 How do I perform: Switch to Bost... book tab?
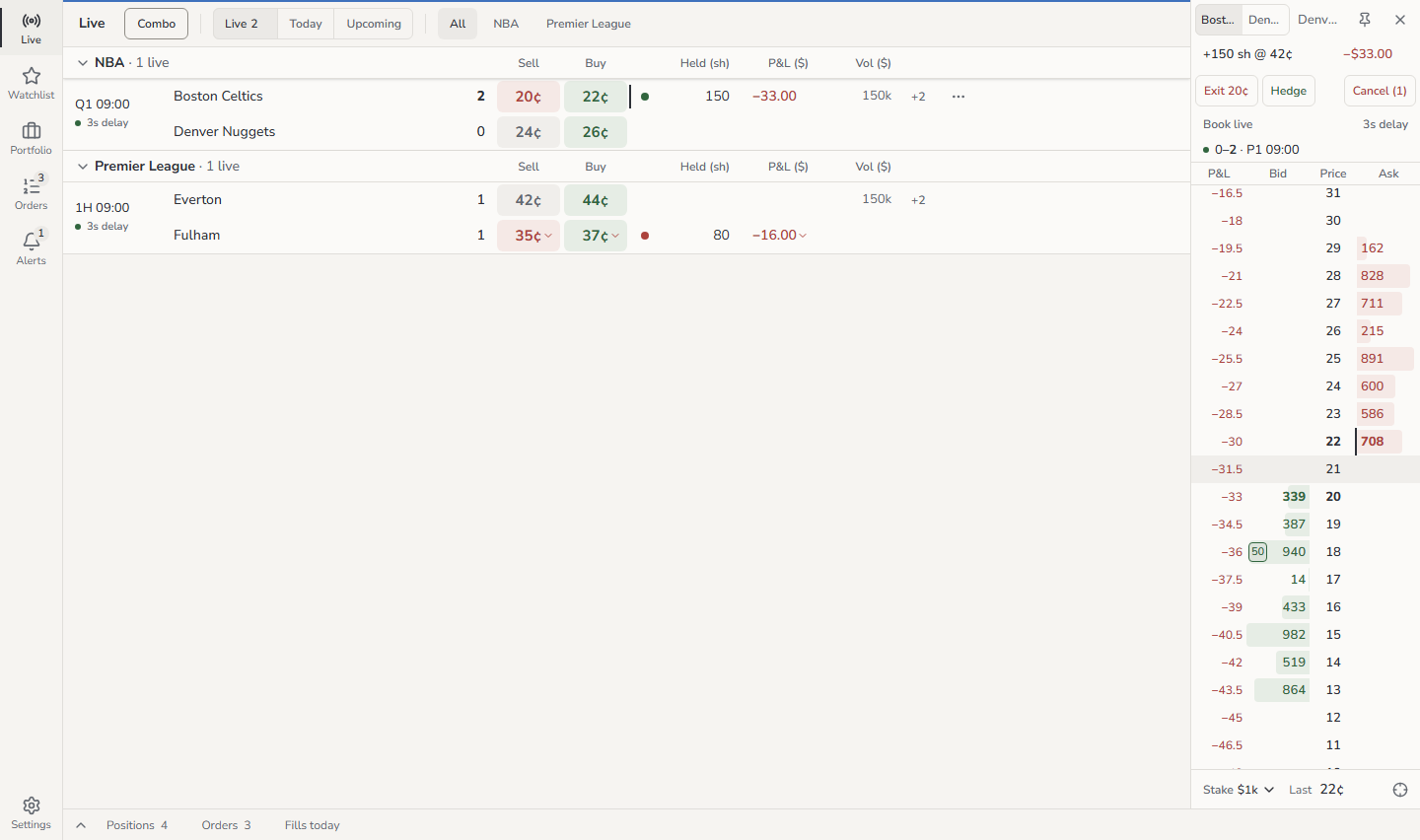[1218, 20]
